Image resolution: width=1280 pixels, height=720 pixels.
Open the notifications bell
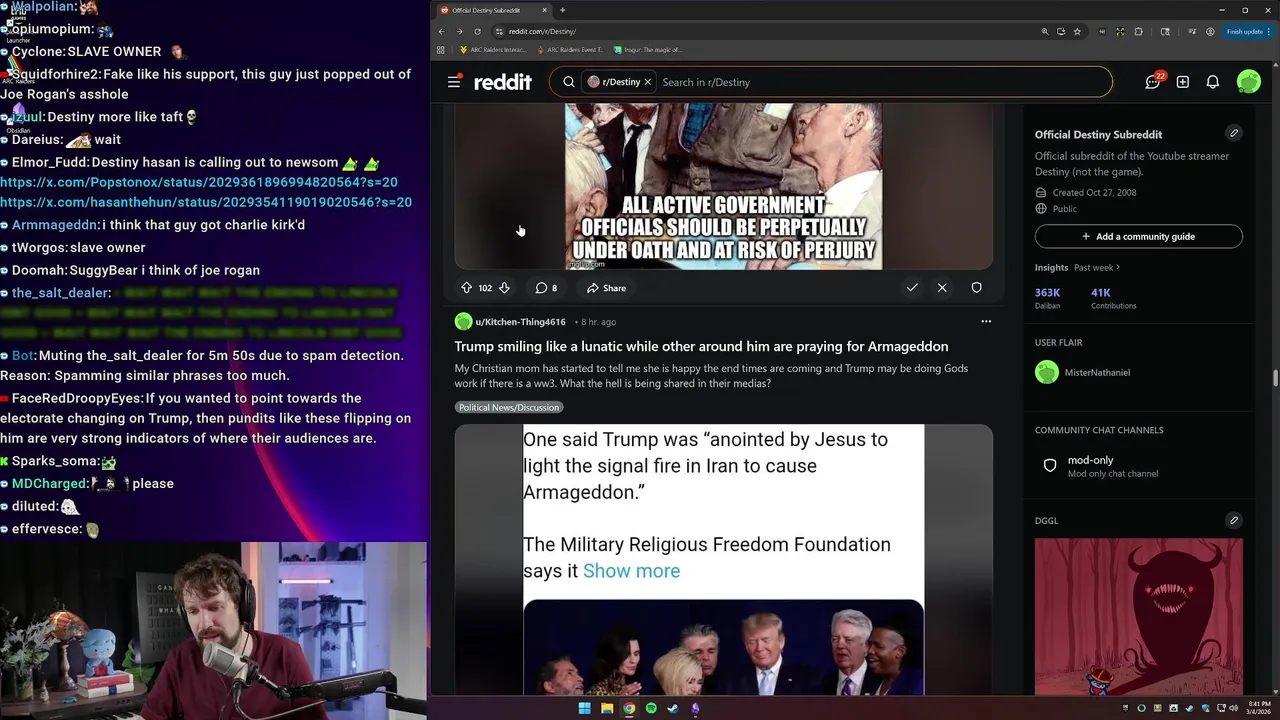coord(1213,82)
